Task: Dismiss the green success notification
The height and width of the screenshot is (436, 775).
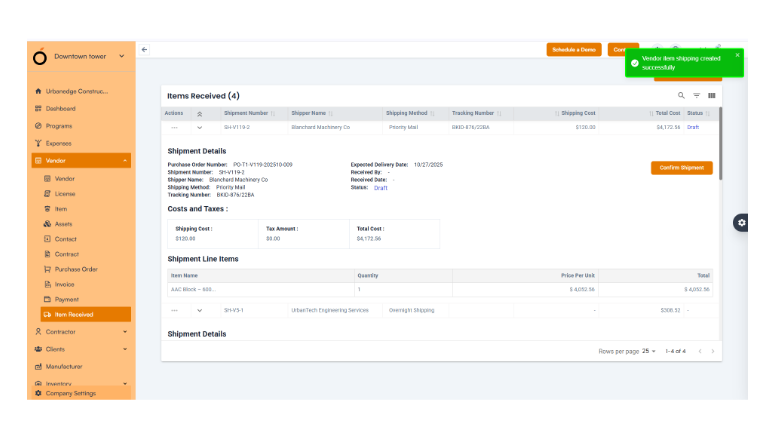Action: pos(738,55)
